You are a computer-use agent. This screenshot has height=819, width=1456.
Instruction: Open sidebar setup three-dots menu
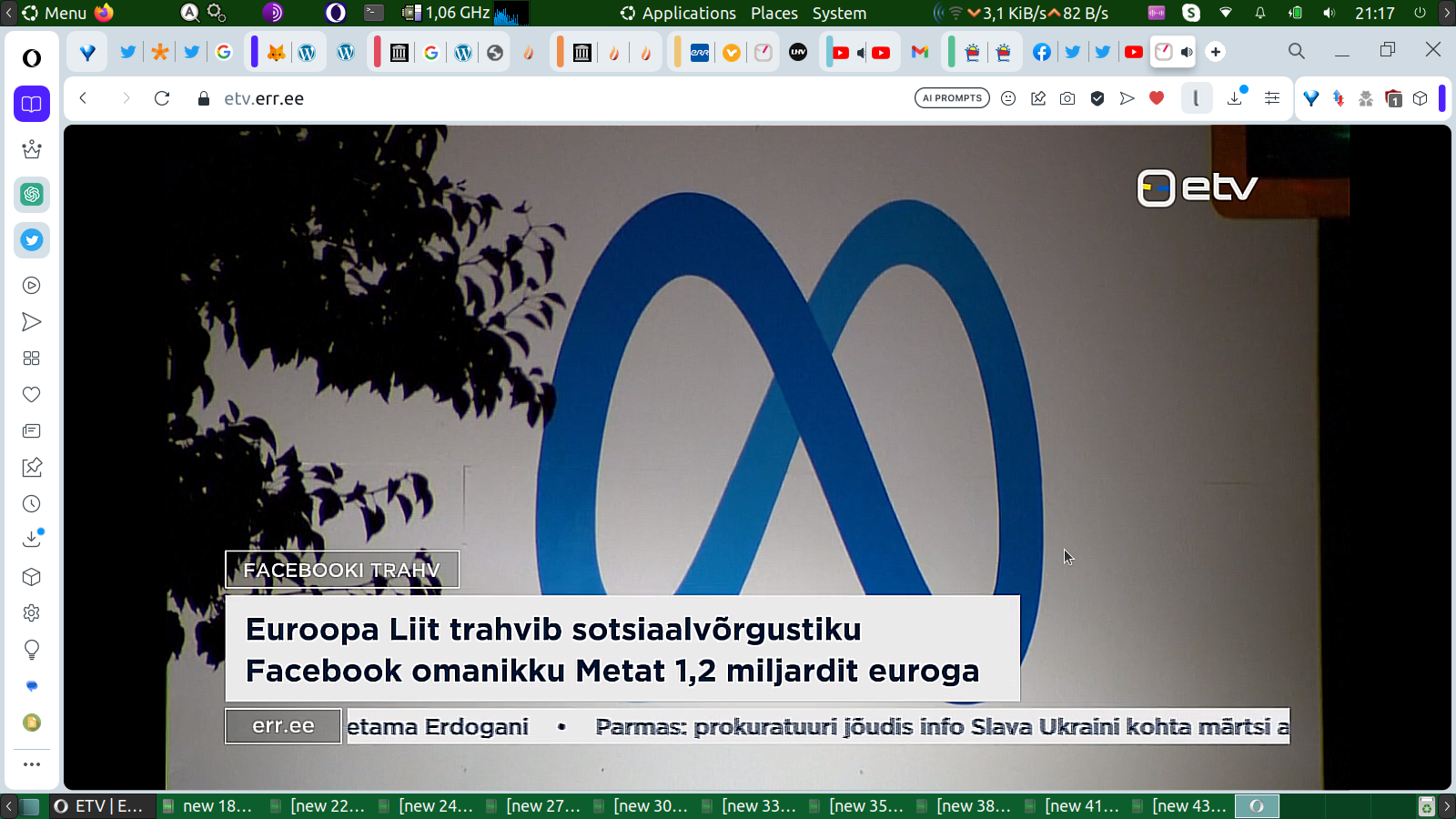pos(32,764)
